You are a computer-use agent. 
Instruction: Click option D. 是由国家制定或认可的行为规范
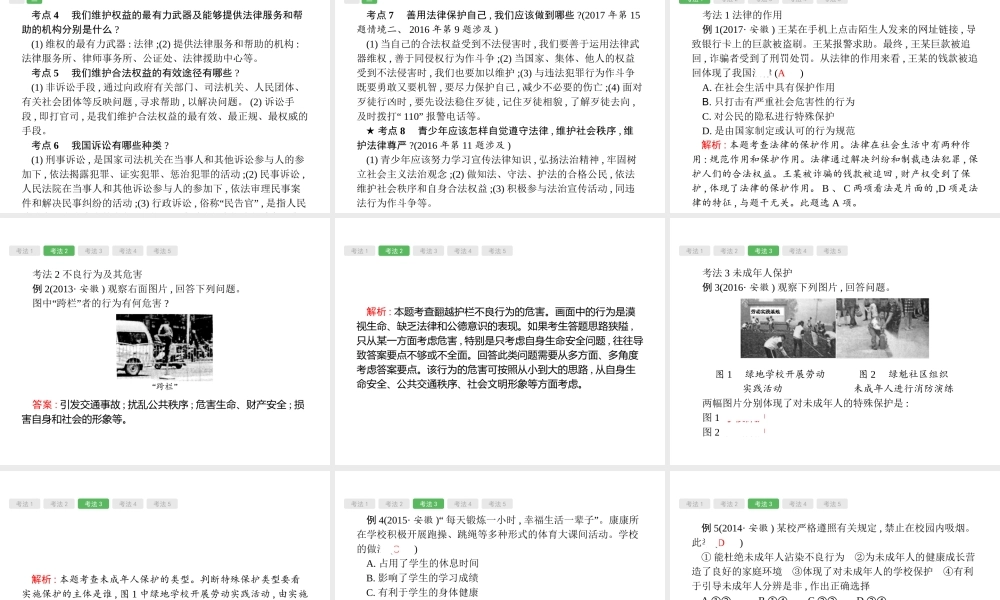coord(778,131)
